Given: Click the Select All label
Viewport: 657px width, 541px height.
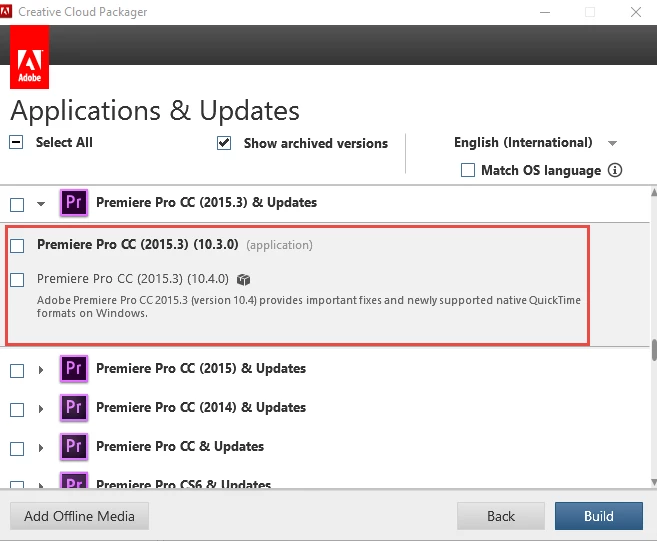Looking at the screenshot, I should pos(64,142).
